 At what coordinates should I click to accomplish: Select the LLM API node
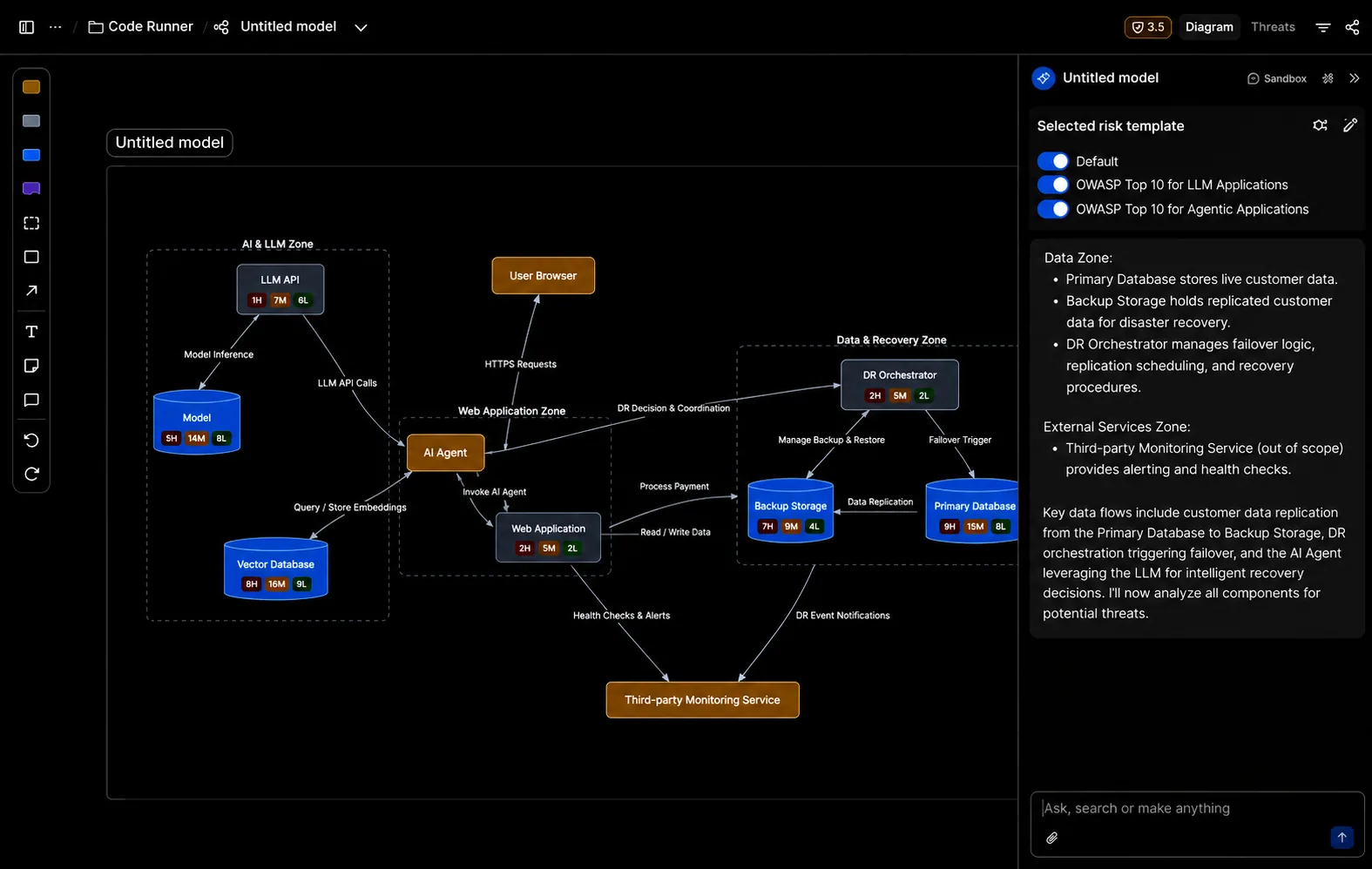[280, 289]
